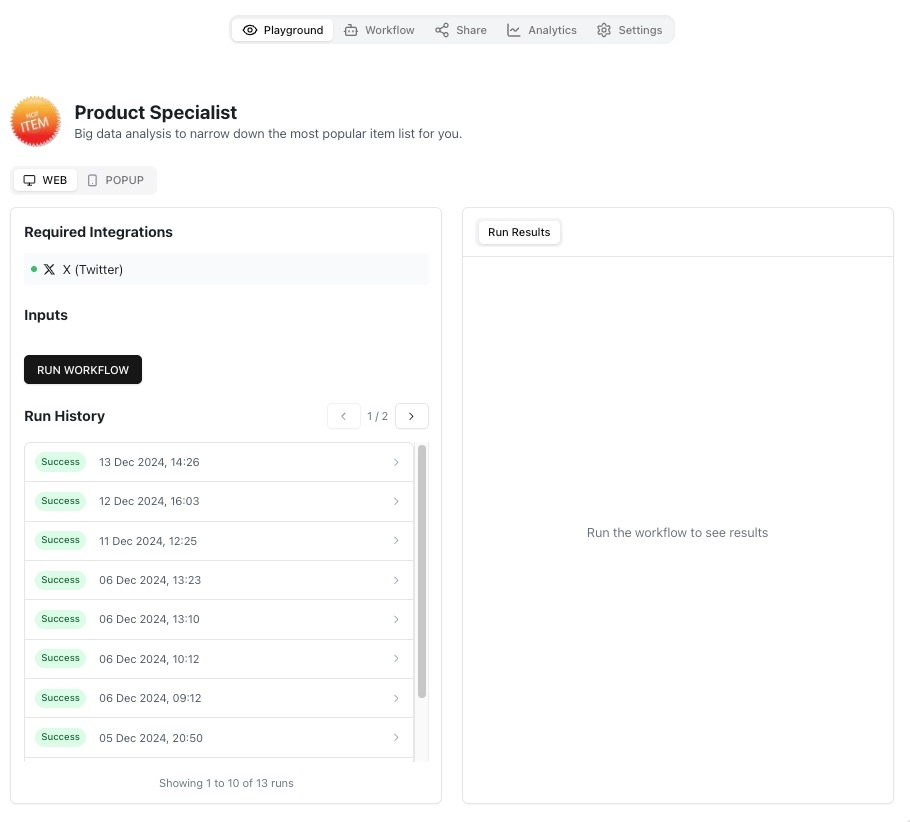This screenshot has width=910, height=822.
Task: Click the Product Specialist HOT ITEM logo
Action: [35, 122]
